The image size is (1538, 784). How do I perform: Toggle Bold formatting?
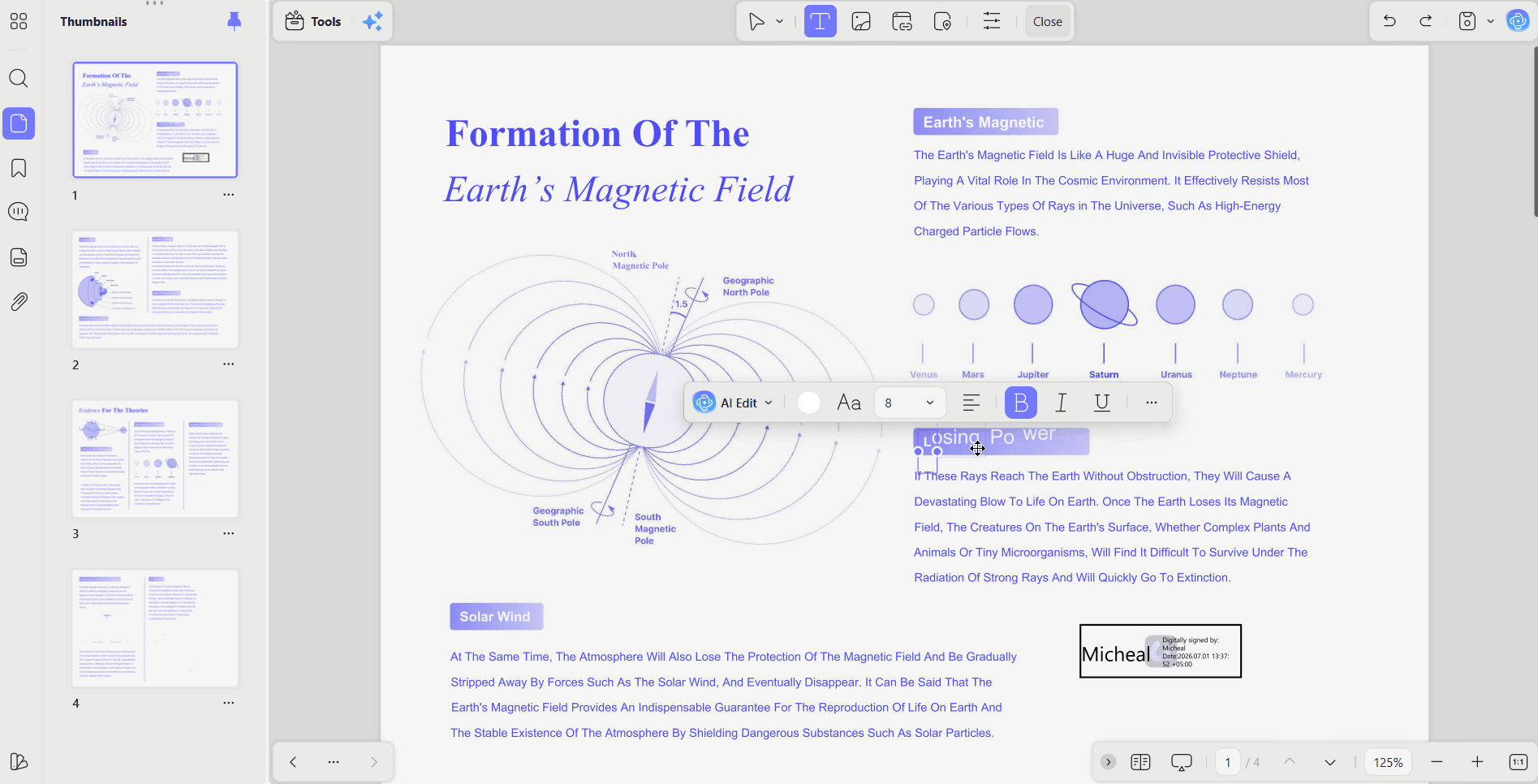tap(1021, 403)
